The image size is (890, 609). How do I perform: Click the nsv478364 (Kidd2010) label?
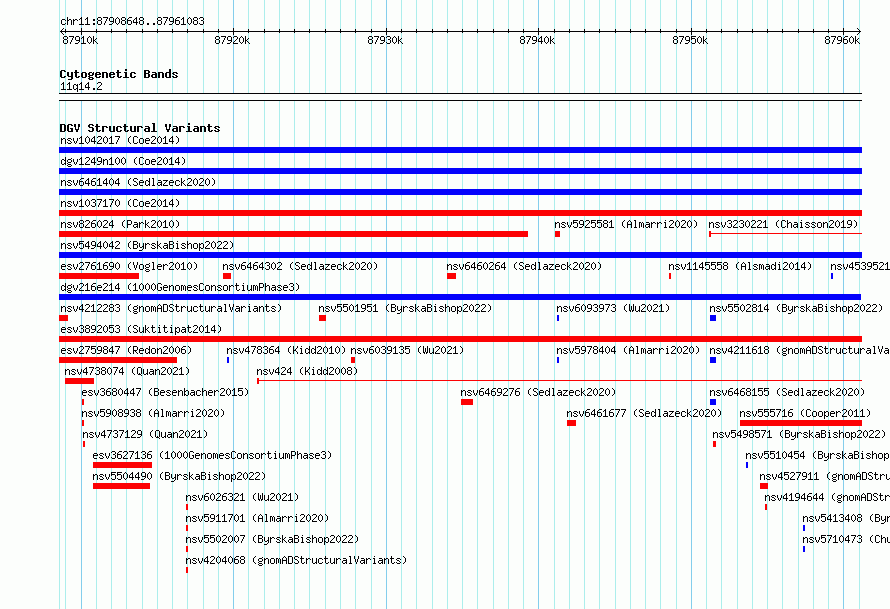click(x=286, y=350)
